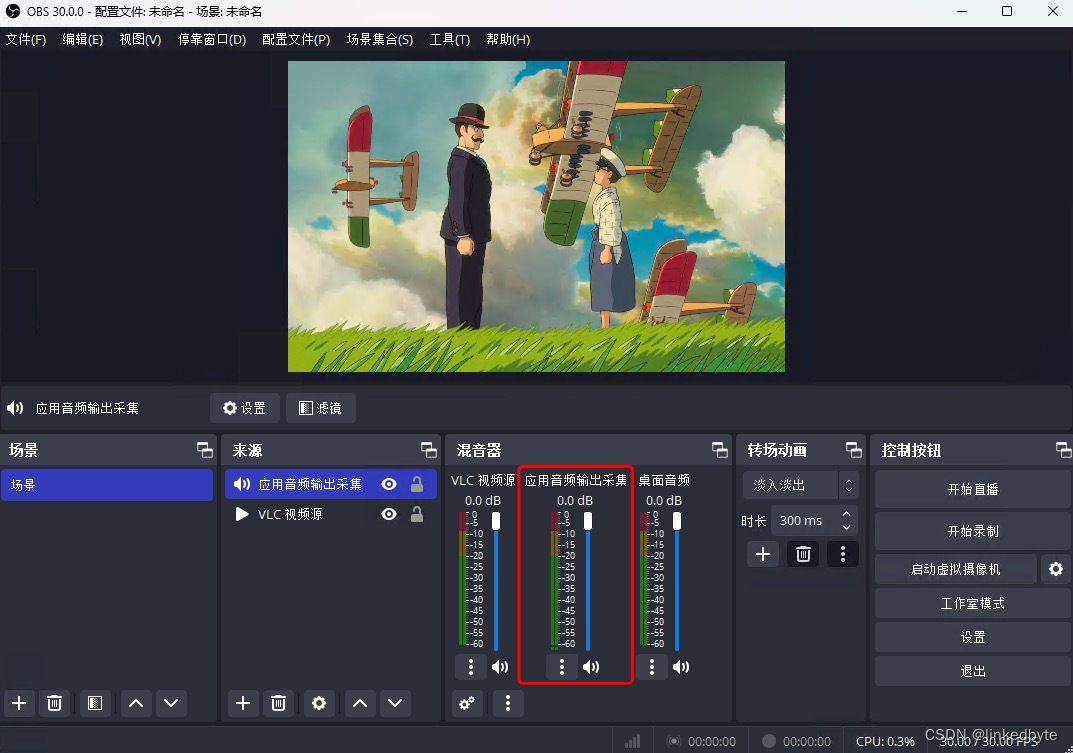Open the 场景集合(S) menu
1073x753 pixels.
(380, 40)
